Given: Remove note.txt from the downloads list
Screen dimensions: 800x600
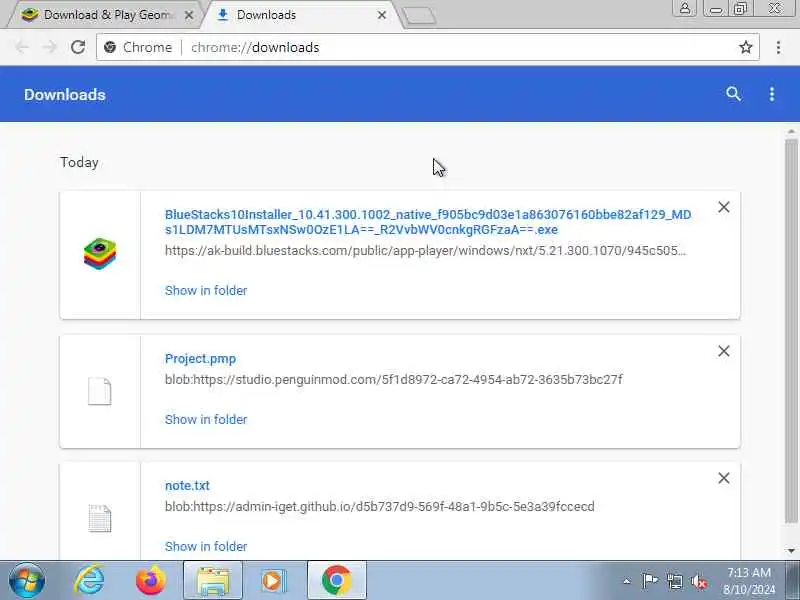Looking at the screenshot, I should click(x=723, y=478).
